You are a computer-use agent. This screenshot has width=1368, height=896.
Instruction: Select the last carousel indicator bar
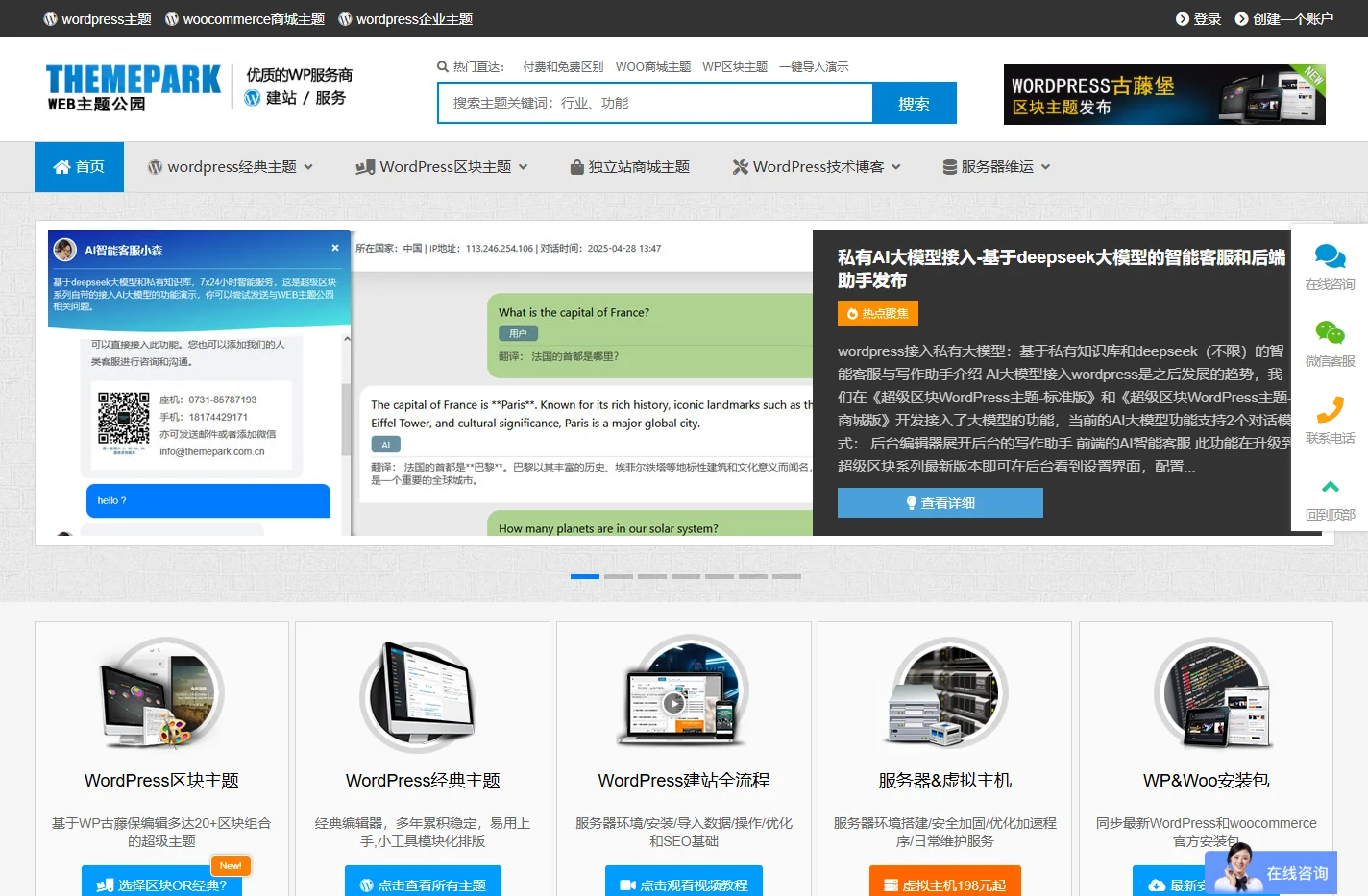coord(787,577)
